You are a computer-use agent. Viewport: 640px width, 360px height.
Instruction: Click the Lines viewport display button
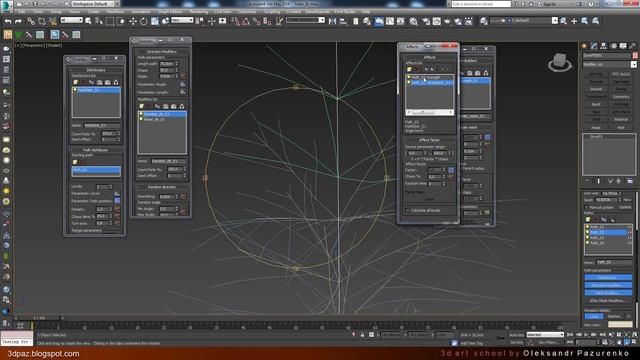coord(594,316)
